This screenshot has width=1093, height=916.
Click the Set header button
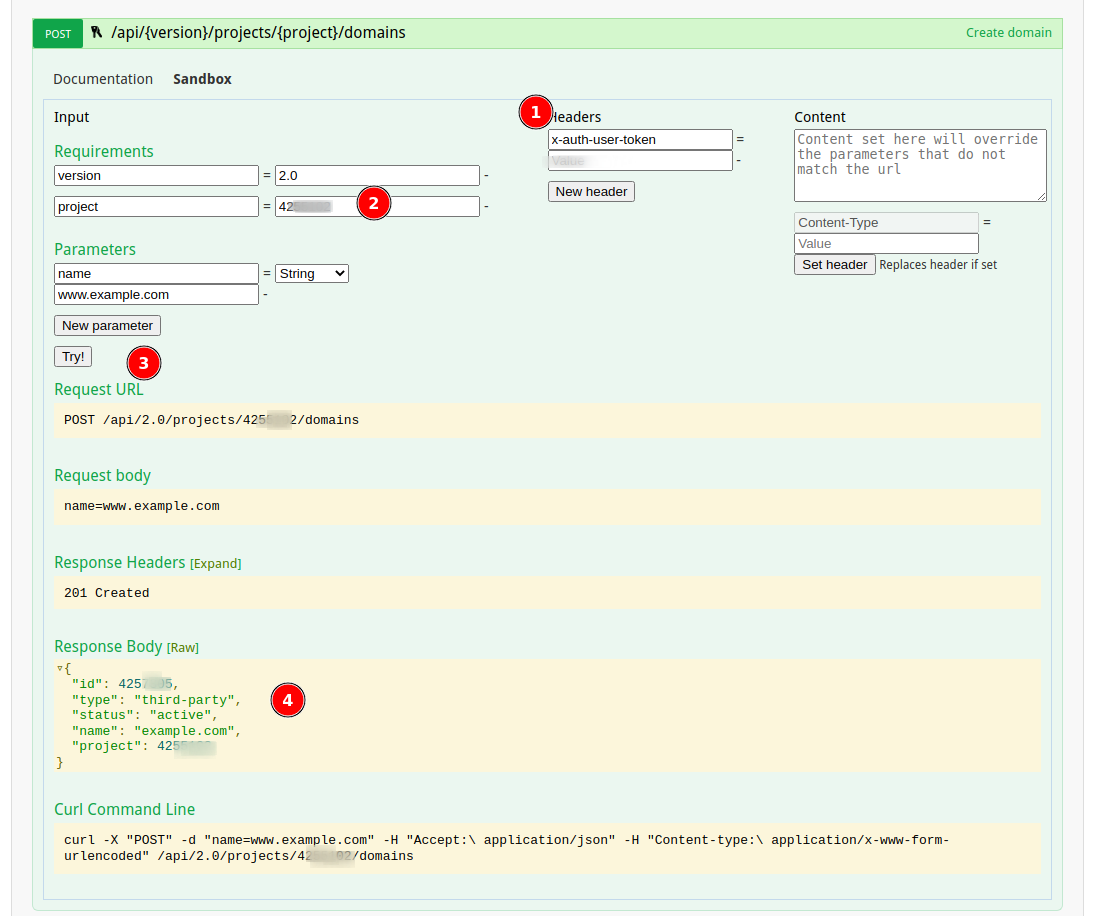834,264
